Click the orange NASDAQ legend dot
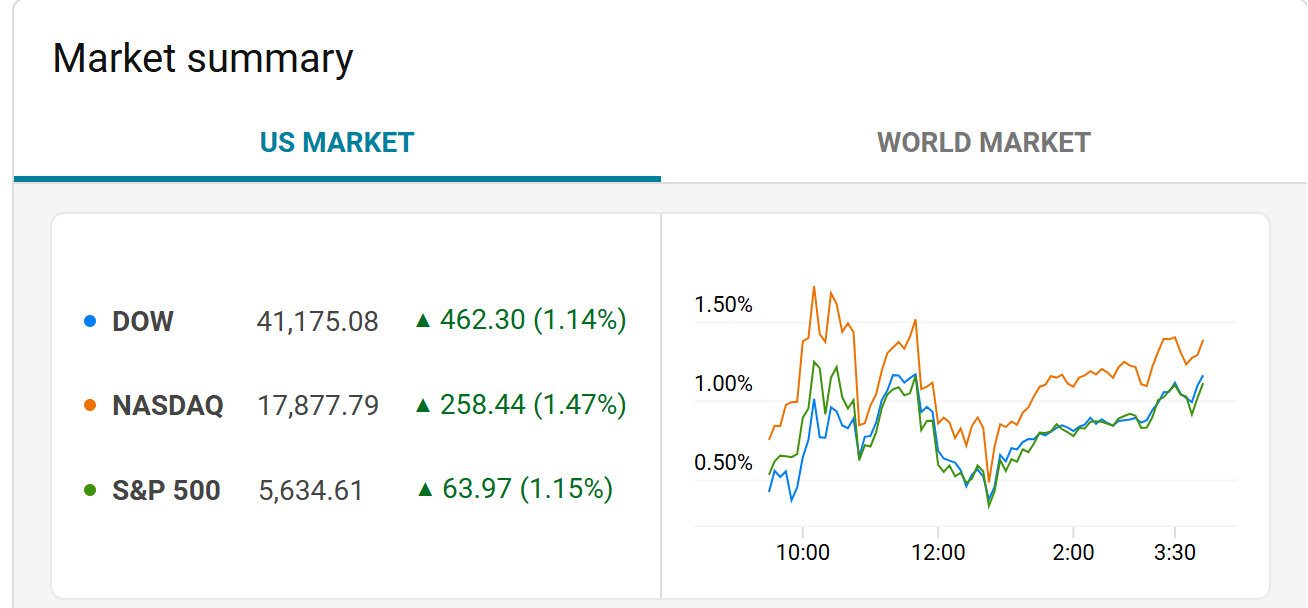Viewport: 1308px width, 608px height. coord(90,405)
